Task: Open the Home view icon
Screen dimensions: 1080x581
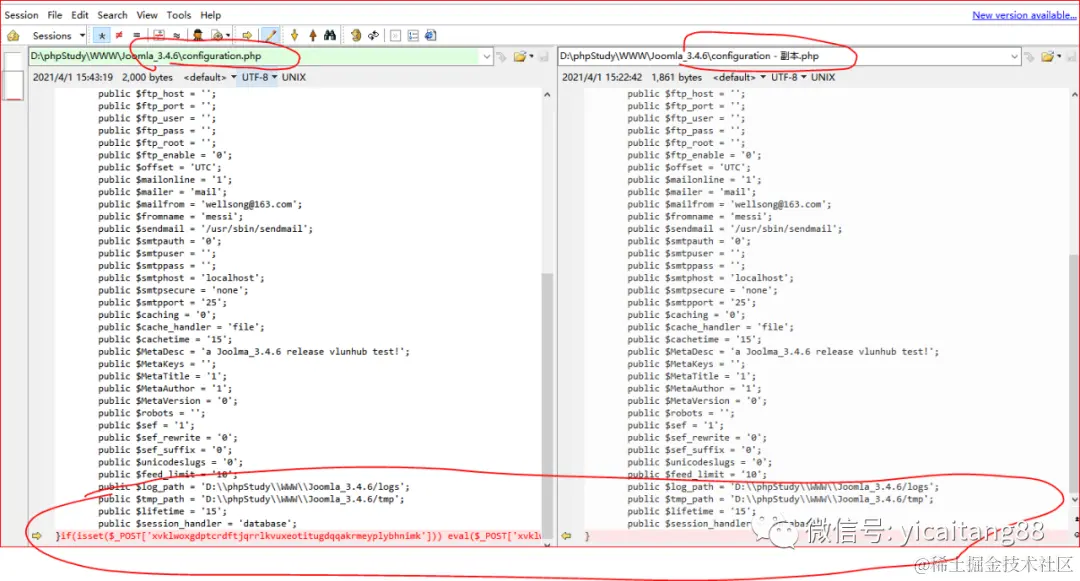Action: click(13, 35)
